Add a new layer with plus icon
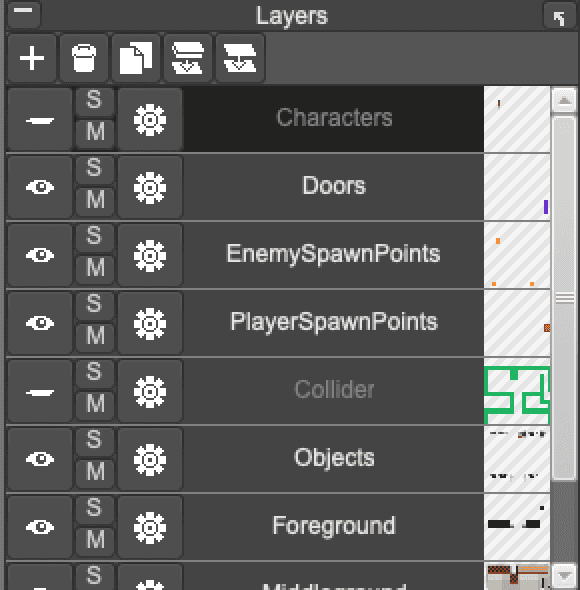 (x=32, y=58)
